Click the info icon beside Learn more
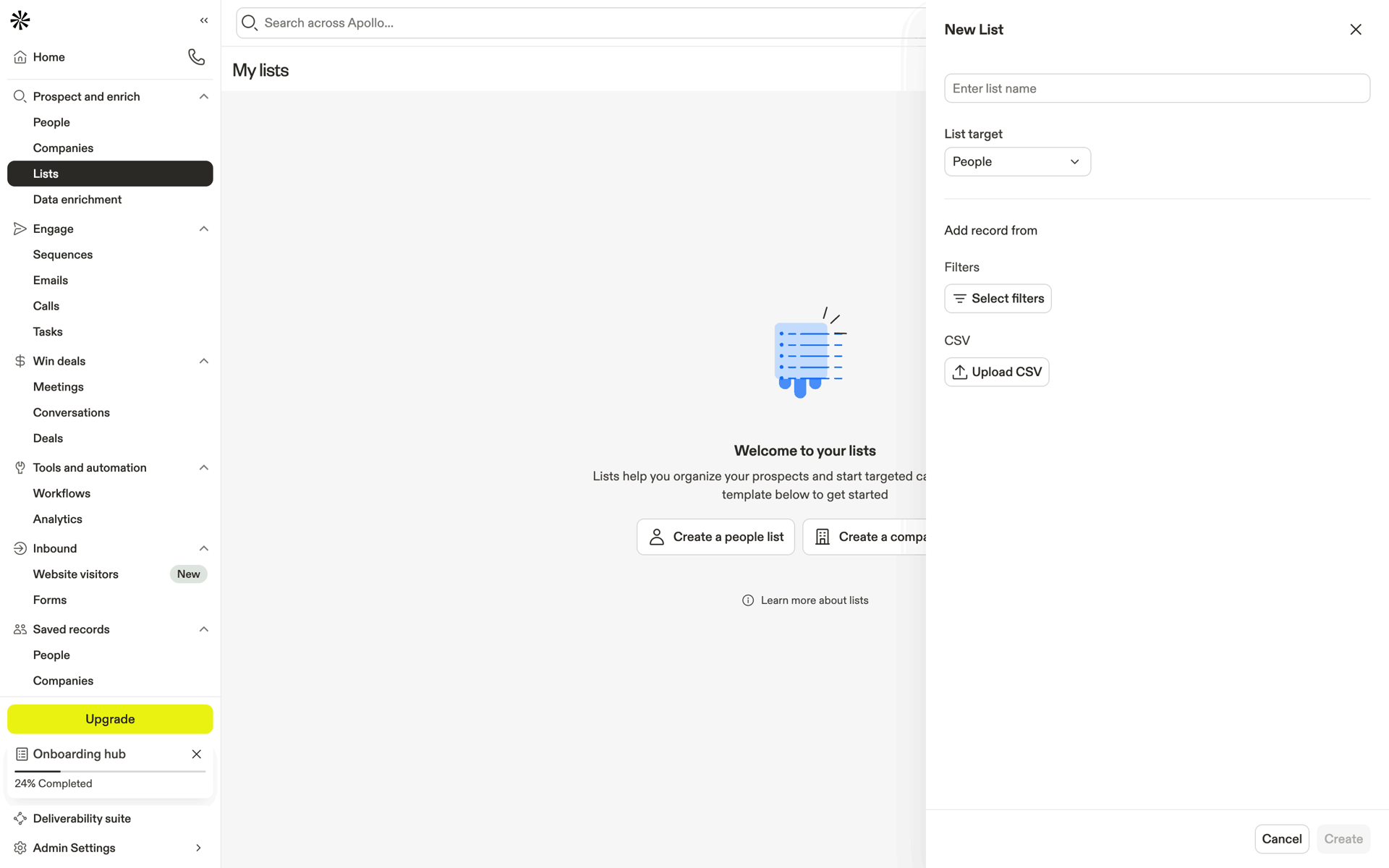This screenshot has width=1389, height=868. [x=748, y=600]
